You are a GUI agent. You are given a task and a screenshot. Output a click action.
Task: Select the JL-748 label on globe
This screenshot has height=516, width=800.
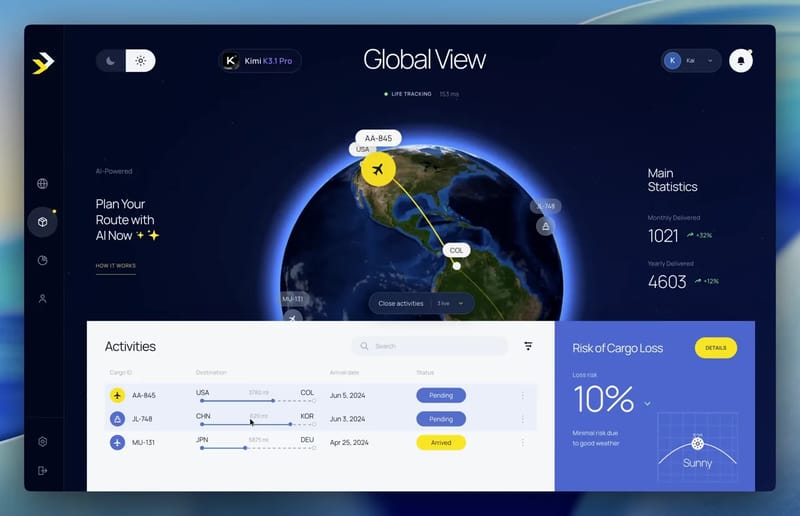click(x=545, y=206)
